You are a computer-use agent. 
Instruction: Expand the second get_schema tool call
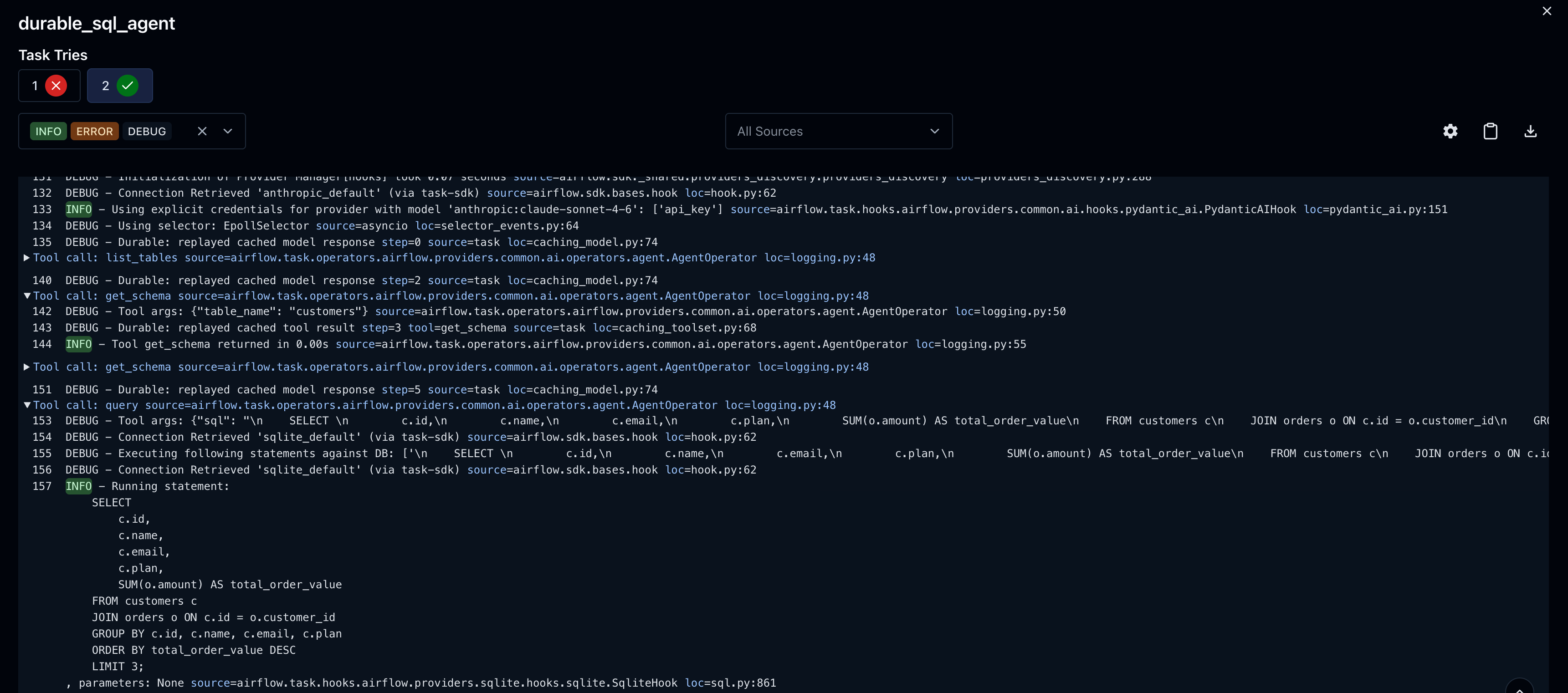pyautogui.click(x=27, y=366)
